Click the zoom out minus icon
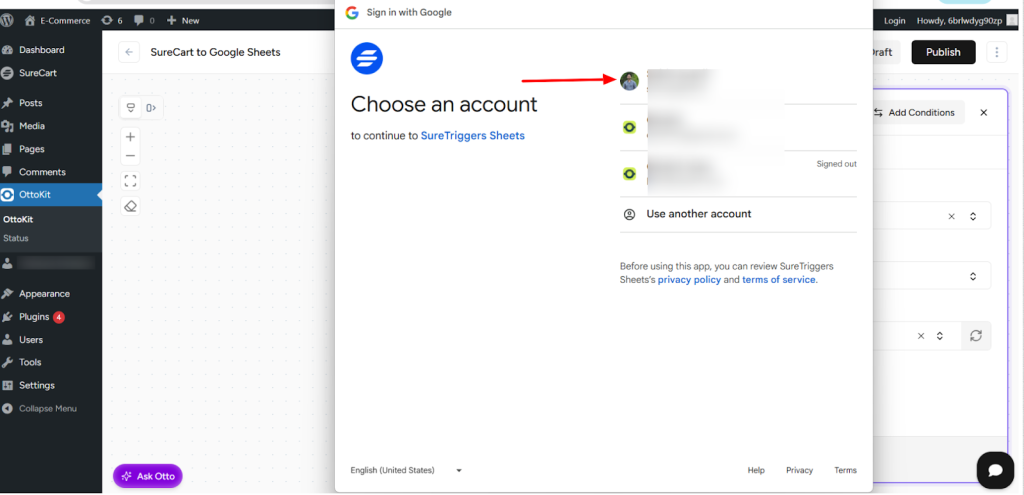This screenshot has height=495, width=1024. tap(130, 156)
